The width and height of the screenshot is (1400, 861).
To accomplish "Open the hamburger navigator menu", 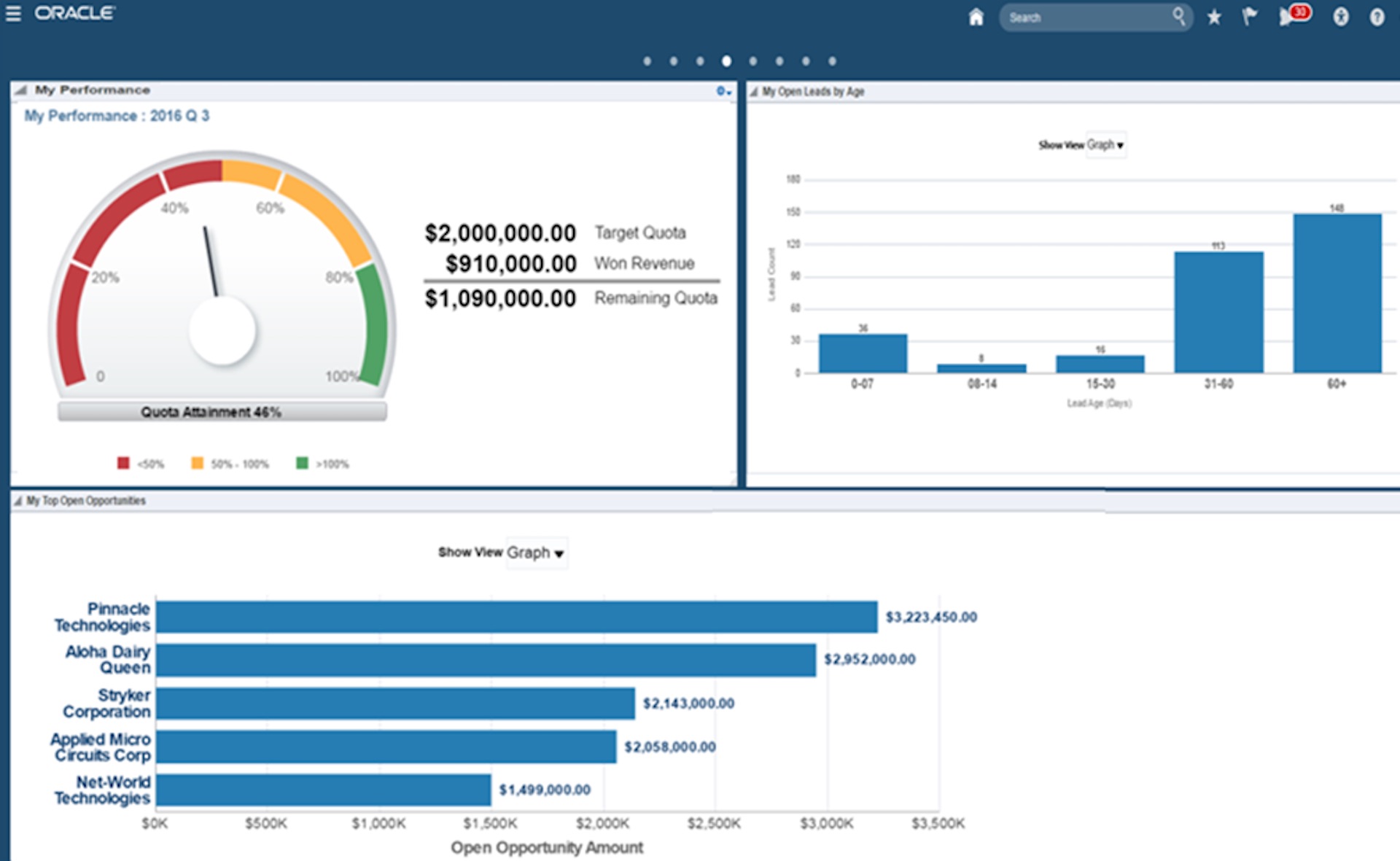I will click(x=13, y=13).
